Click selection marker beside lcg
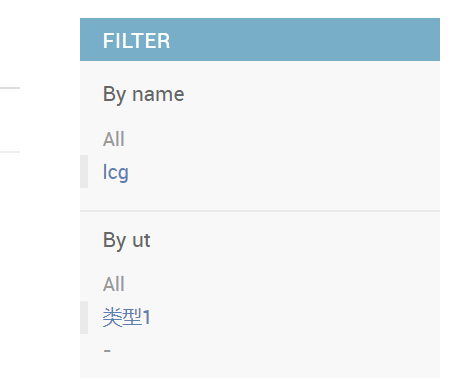This screenshot has width=475, height=378. [x=84, y=171]
